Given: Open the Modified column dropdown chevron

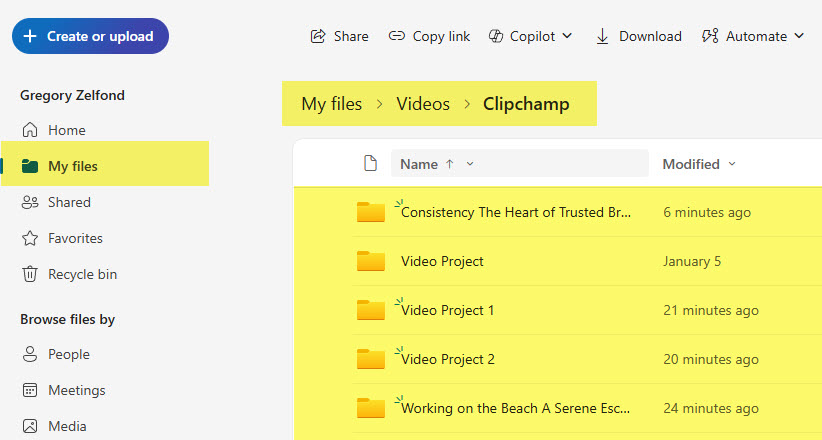Looking at the screenshot, I should point(732,164).
